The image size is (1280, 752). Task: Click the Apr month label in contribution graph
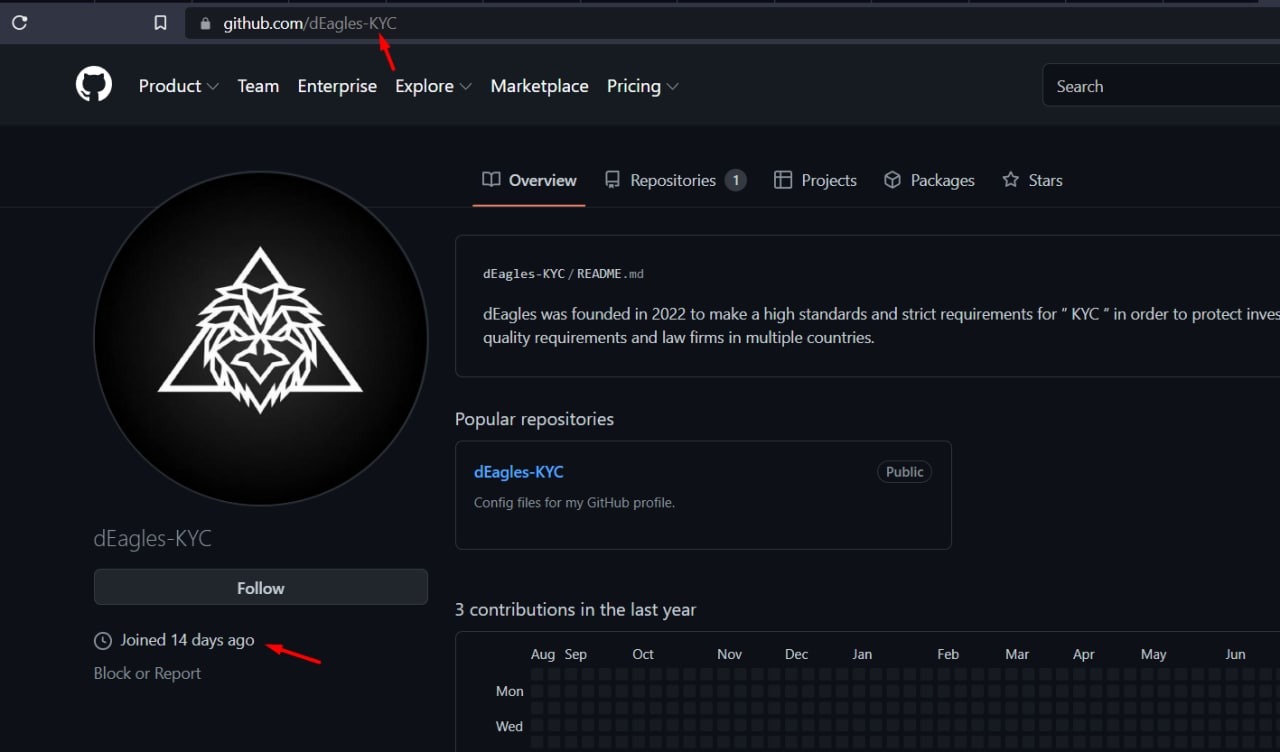point(1084,654)
